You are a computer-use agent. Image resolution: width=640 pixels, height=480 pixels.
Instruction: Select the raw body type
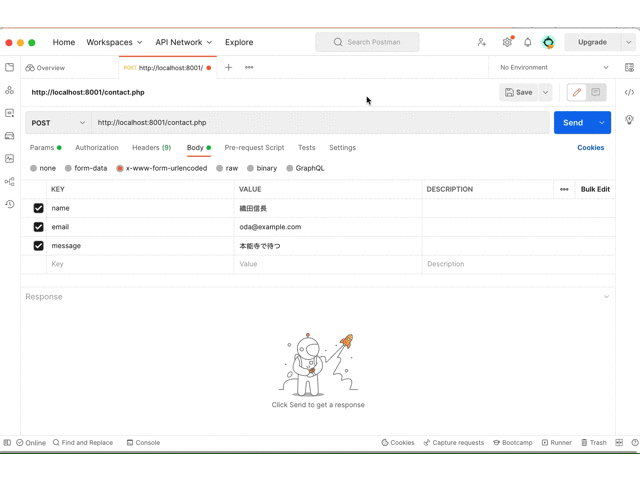(220, 168)
